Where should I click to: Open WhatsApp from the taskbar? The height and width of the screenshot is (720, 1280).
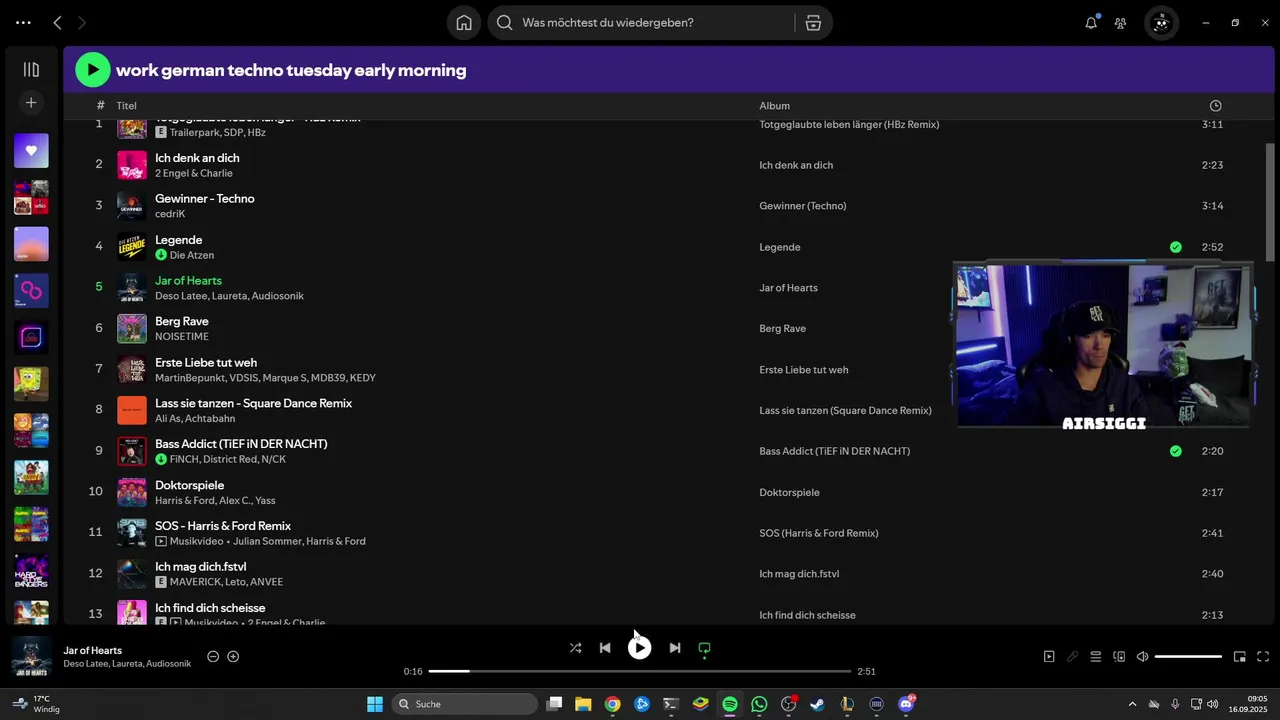[759, 704]
